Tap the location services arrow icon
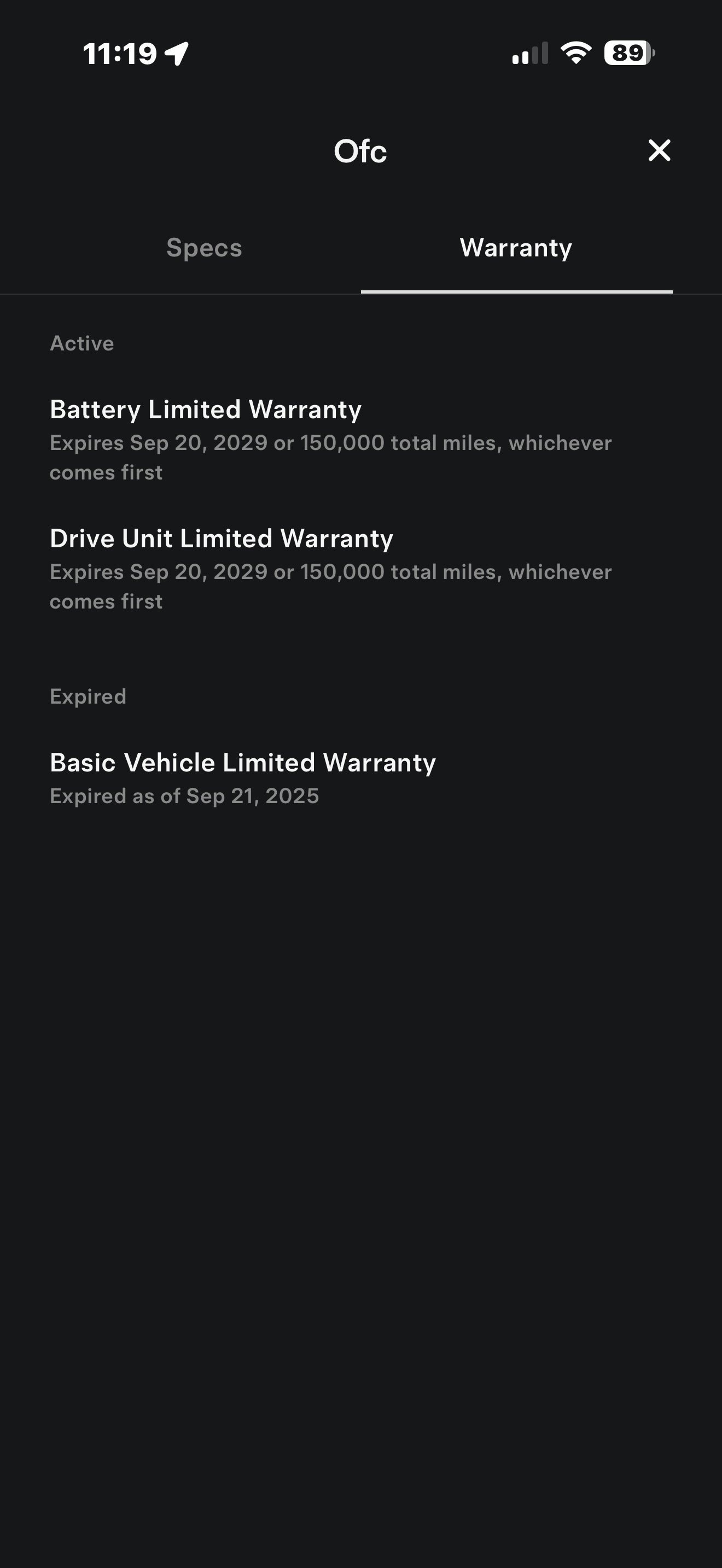The height and width of the screenshot is (1568, 722). 177,54
